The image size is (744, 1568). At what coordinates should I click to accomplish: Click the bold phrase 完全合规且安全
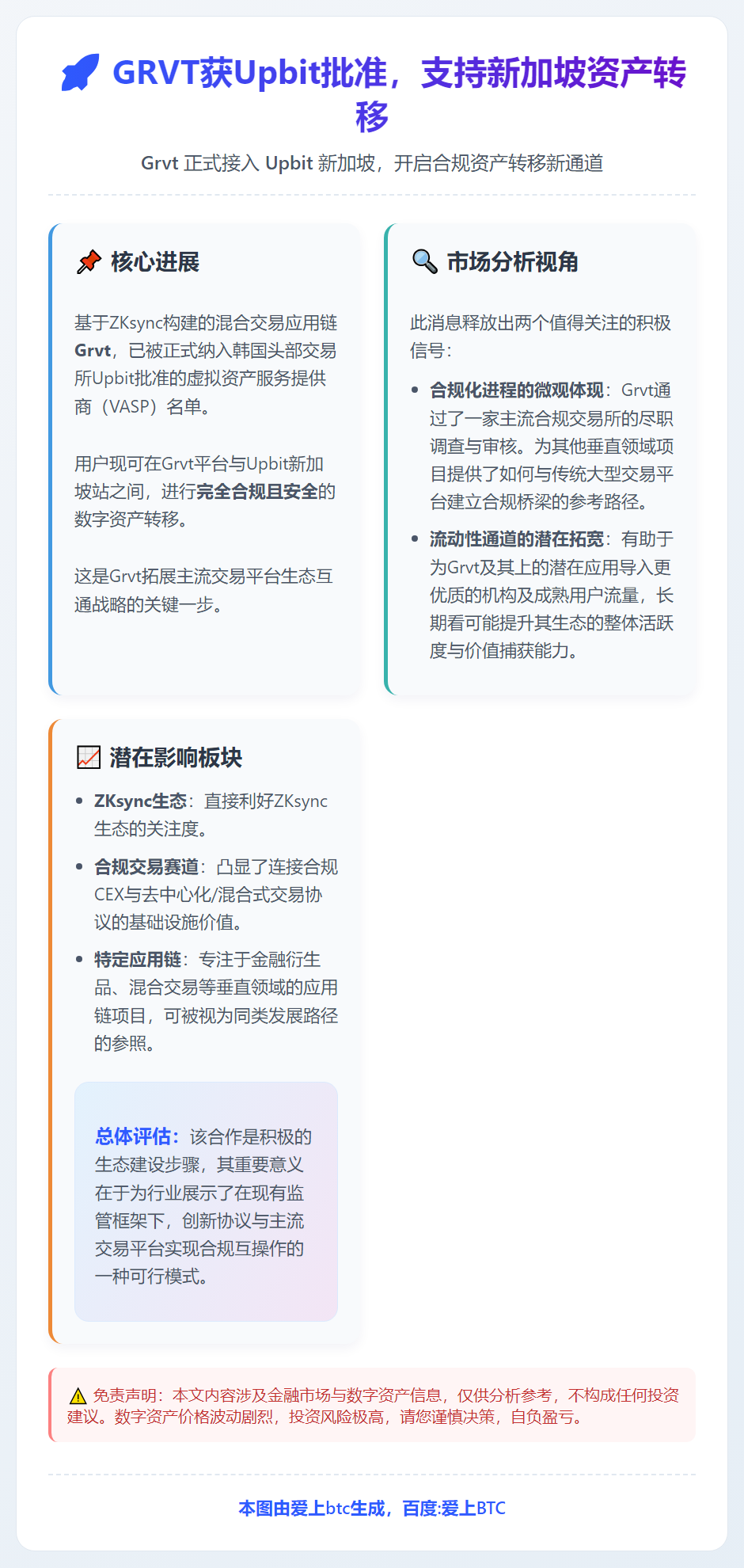[x=257, y=492]
